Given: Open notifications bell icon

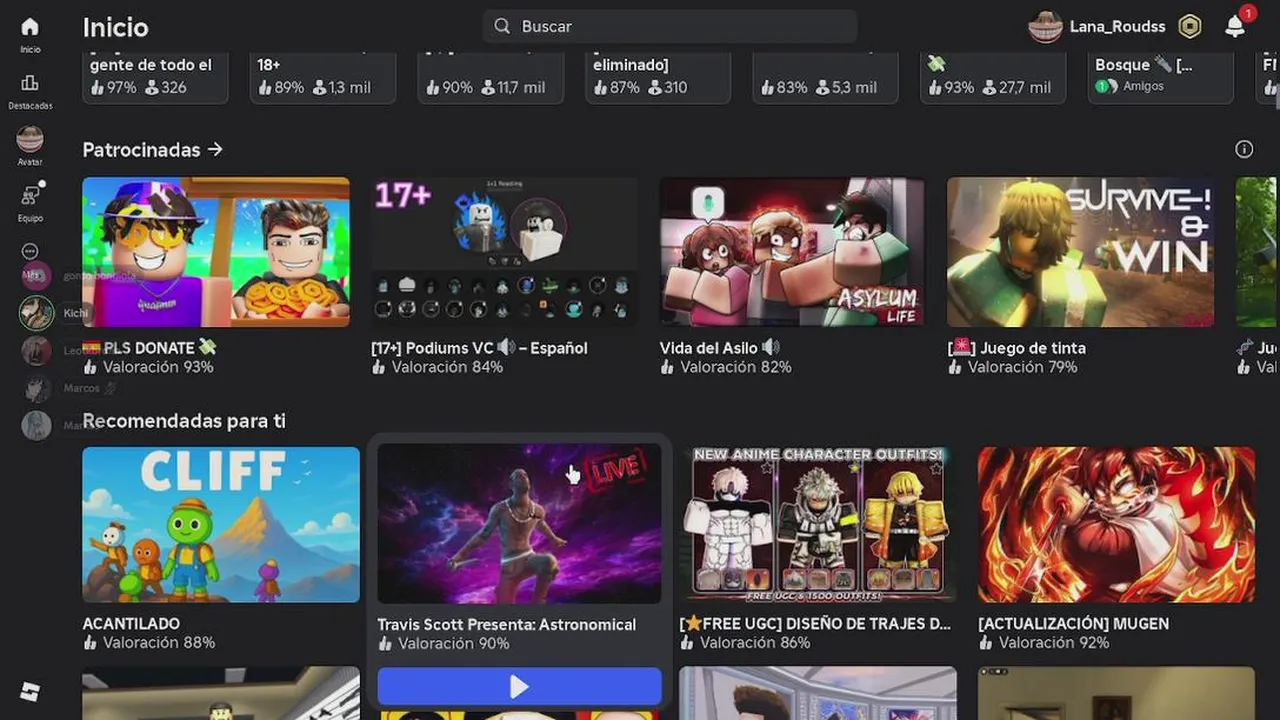Looking at the screenshot, I should 1236,27.
